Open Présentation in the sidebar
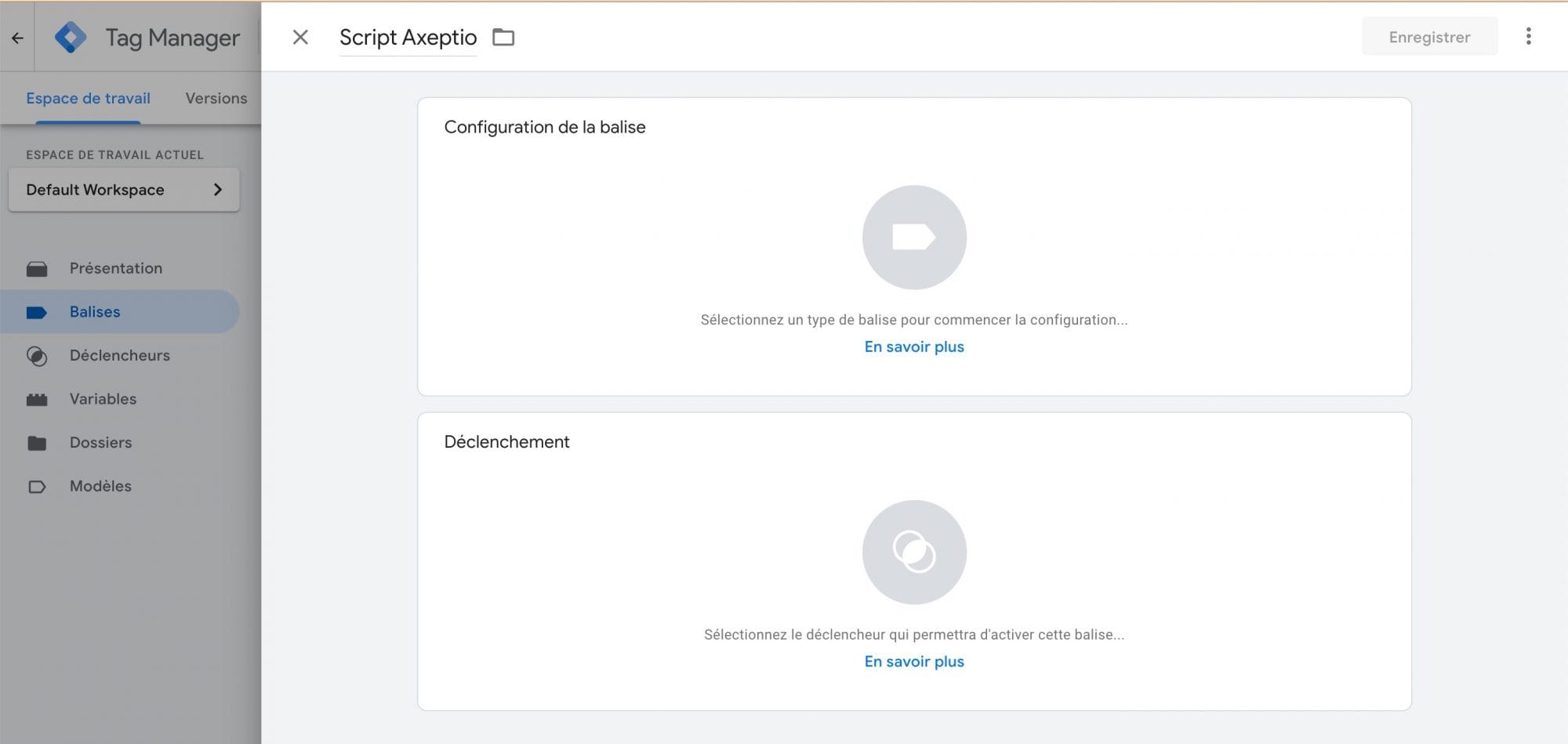This screenshot has height=744, width=1568. tap(116, 268)
